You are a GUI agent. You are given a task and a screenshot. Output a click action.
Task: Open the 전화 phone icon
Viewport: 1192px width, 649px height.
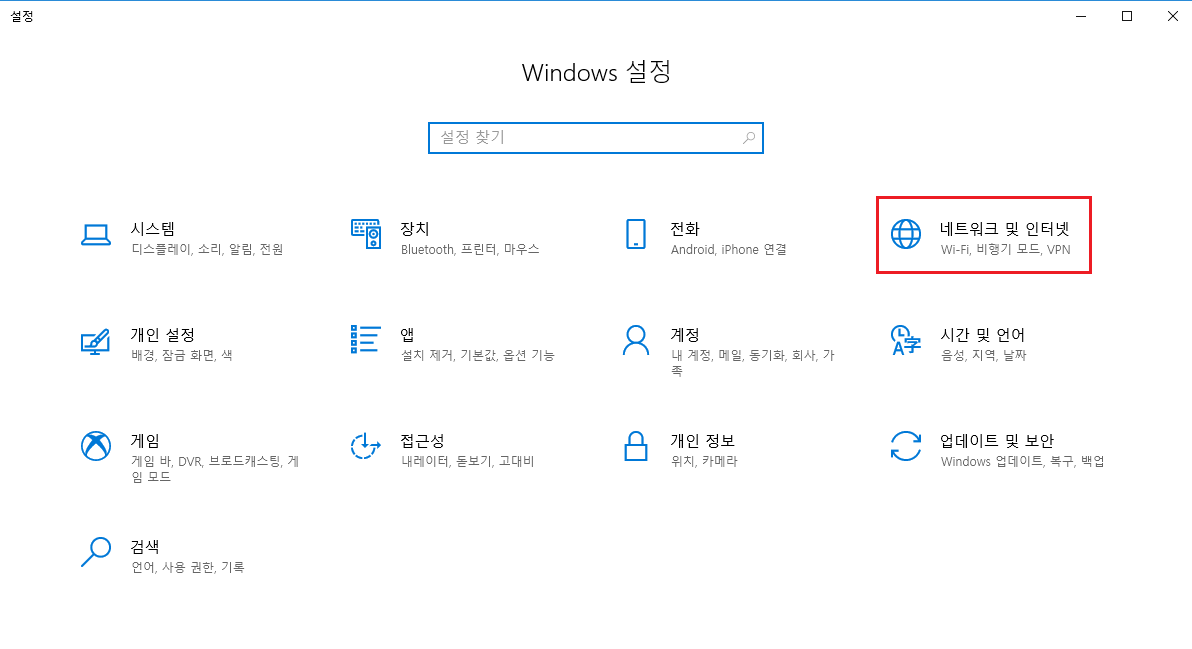pyautogui.click(x=636, y=234)
